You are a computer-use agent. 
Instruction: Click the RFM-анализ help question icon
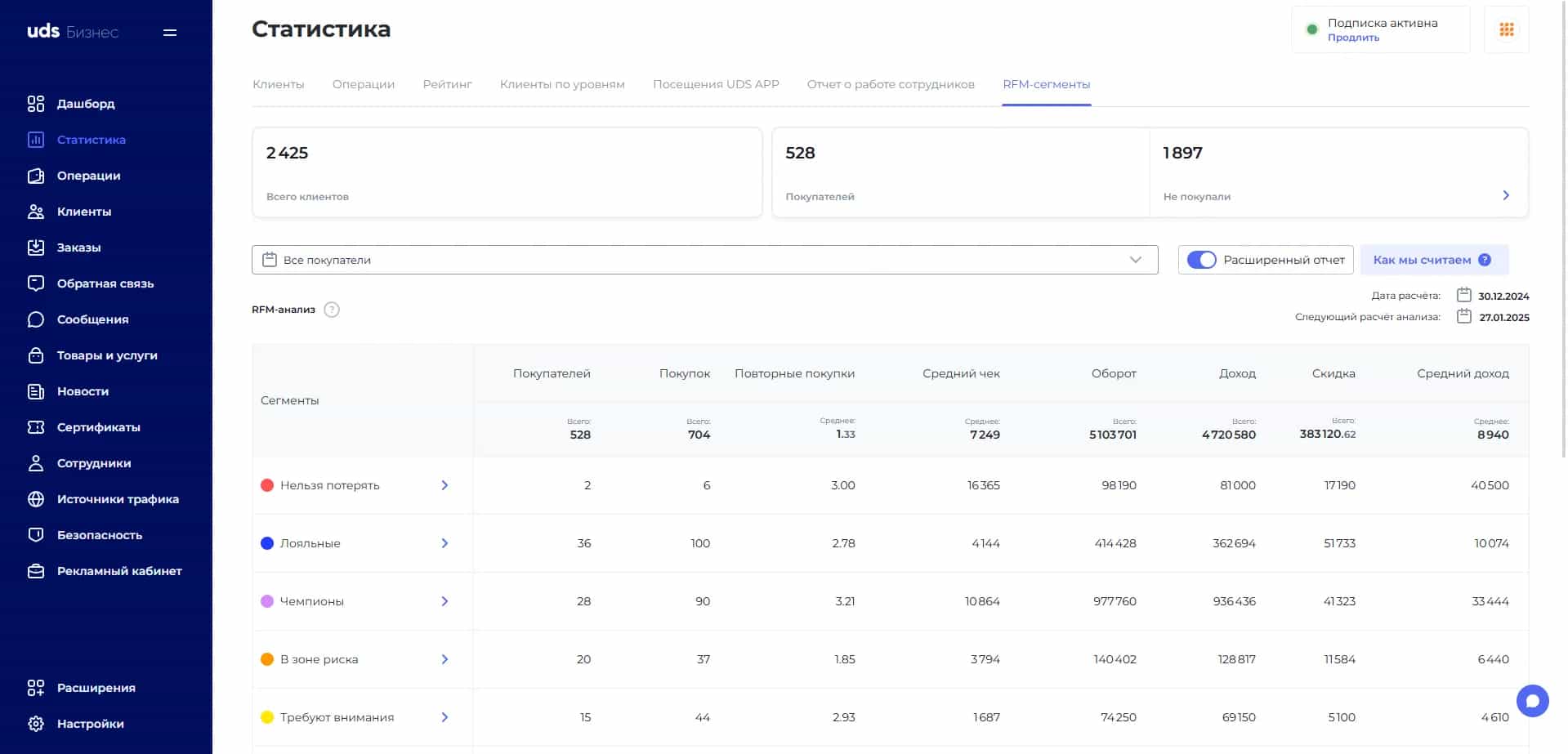tap(332, 310)
